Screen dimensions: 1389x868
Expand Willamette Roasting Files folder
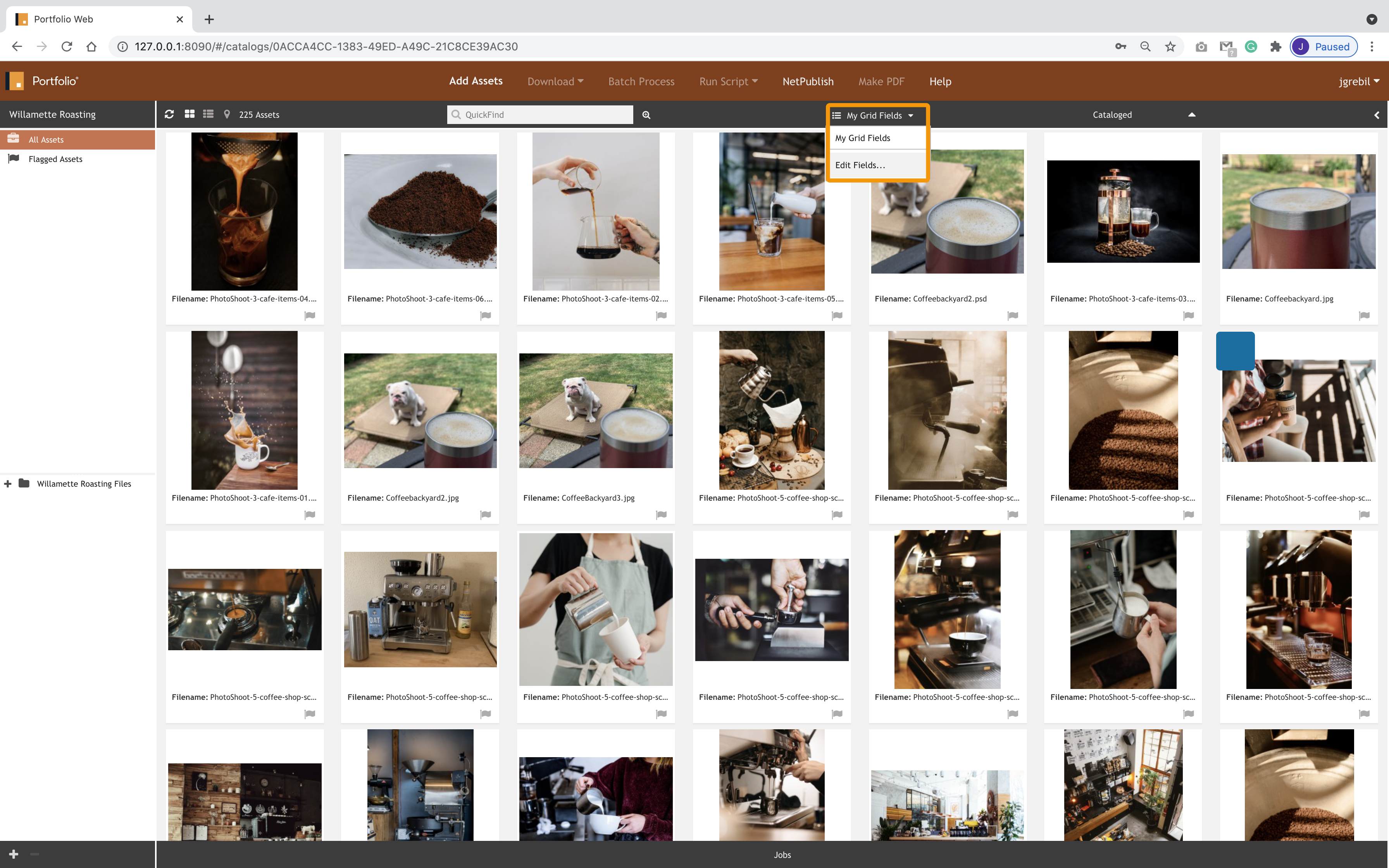pyautogui.click(x=7, y=483)
